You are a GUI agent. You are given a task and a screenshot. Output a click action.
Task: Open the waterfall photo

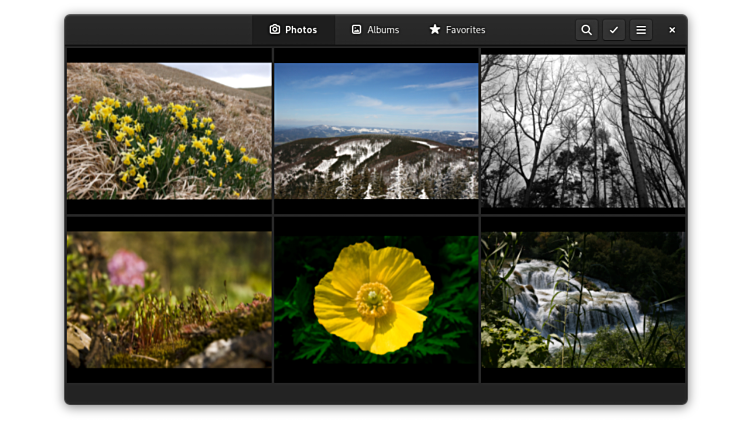click(x=583, y=300)
